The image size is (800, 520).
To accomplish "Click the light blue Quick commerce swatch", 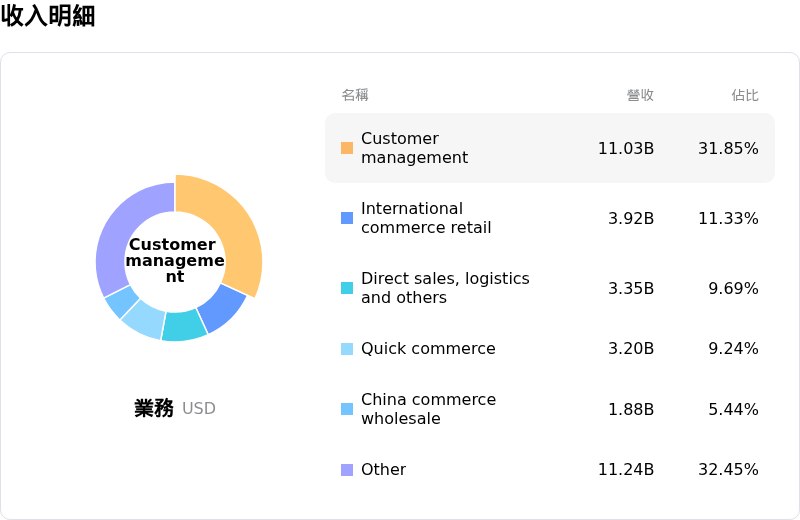I will click(347, 349).
